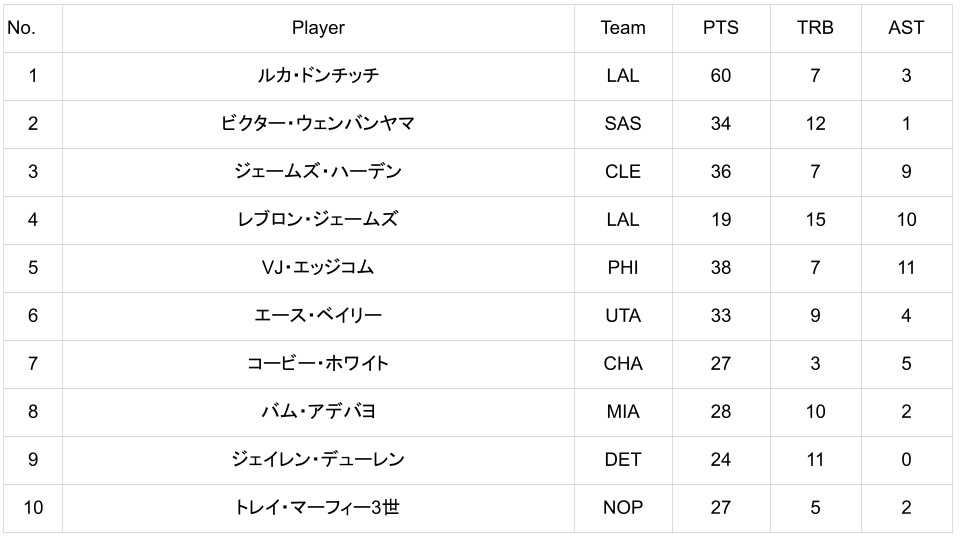Click the ジェームズ・ハーデン name cell
960x540 pixels.
(x=318, y=172)
